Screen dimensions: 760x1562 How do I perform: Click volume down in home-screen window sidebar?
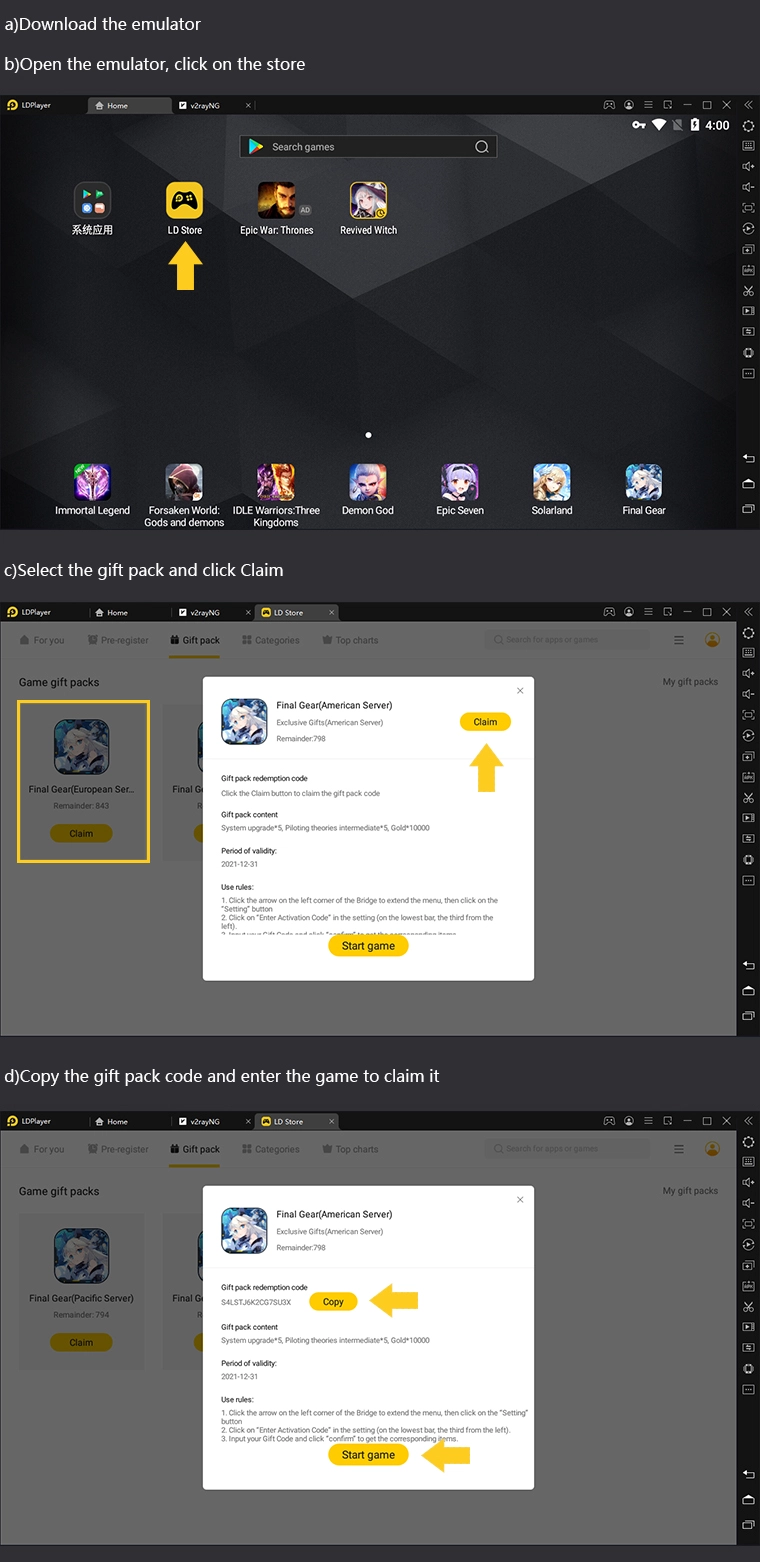(x=748, y=187)
